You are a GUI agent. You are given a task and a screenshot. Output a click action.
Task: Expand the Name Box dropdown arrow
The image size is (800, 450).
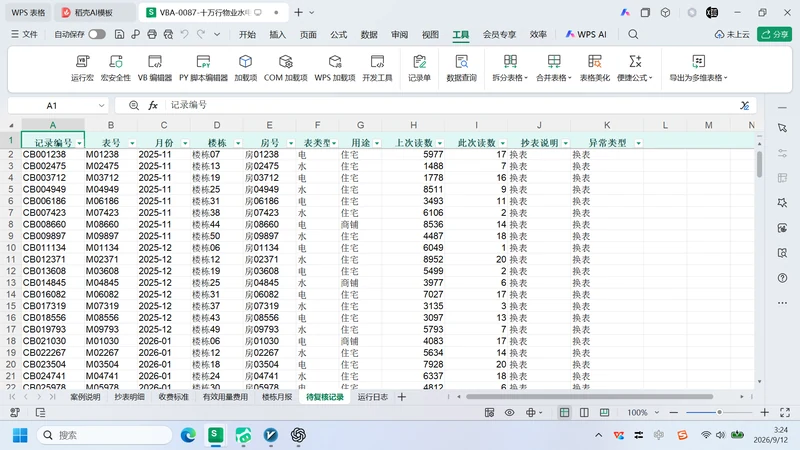[x=101, y=106]
